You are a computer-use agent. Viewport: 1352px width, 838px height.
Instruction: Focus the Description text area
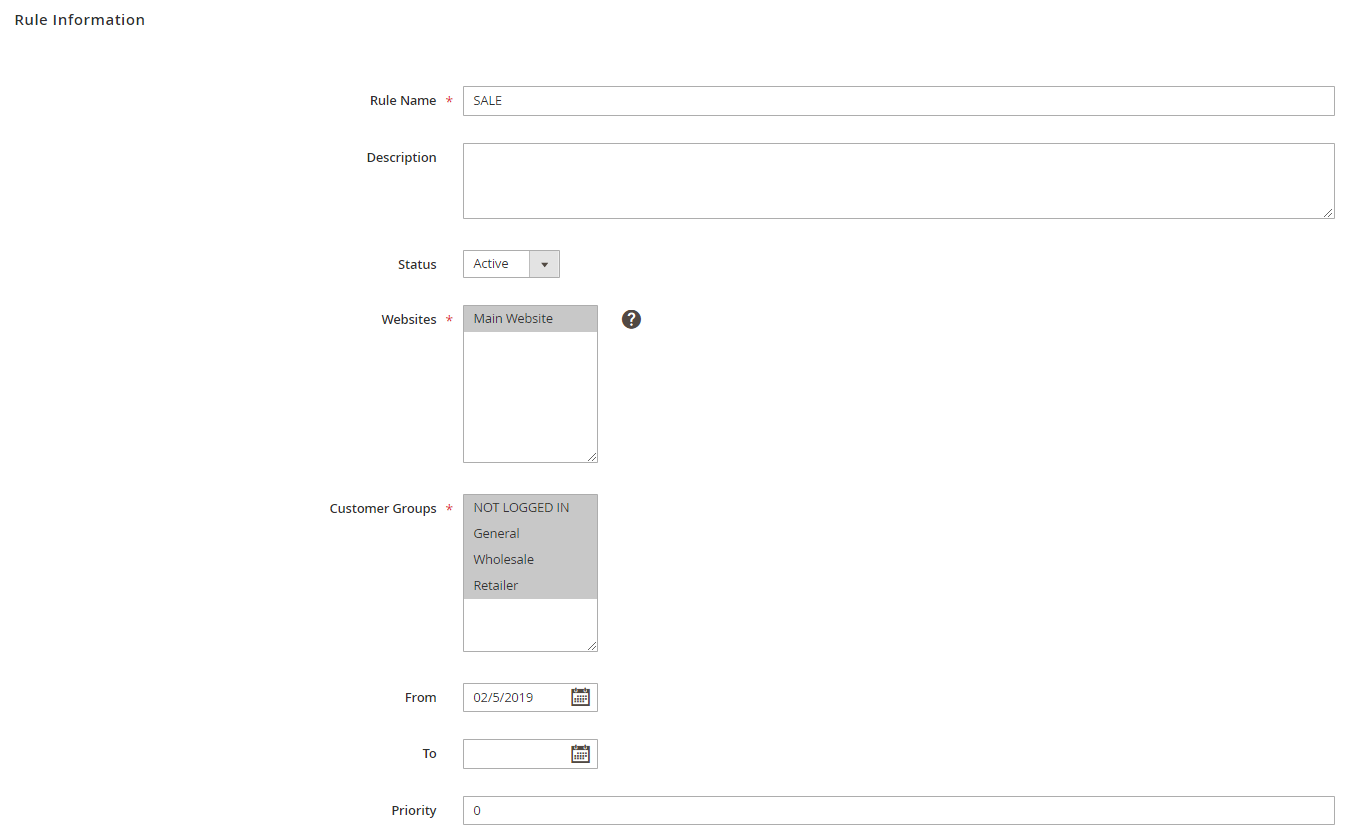pos(897,181)
